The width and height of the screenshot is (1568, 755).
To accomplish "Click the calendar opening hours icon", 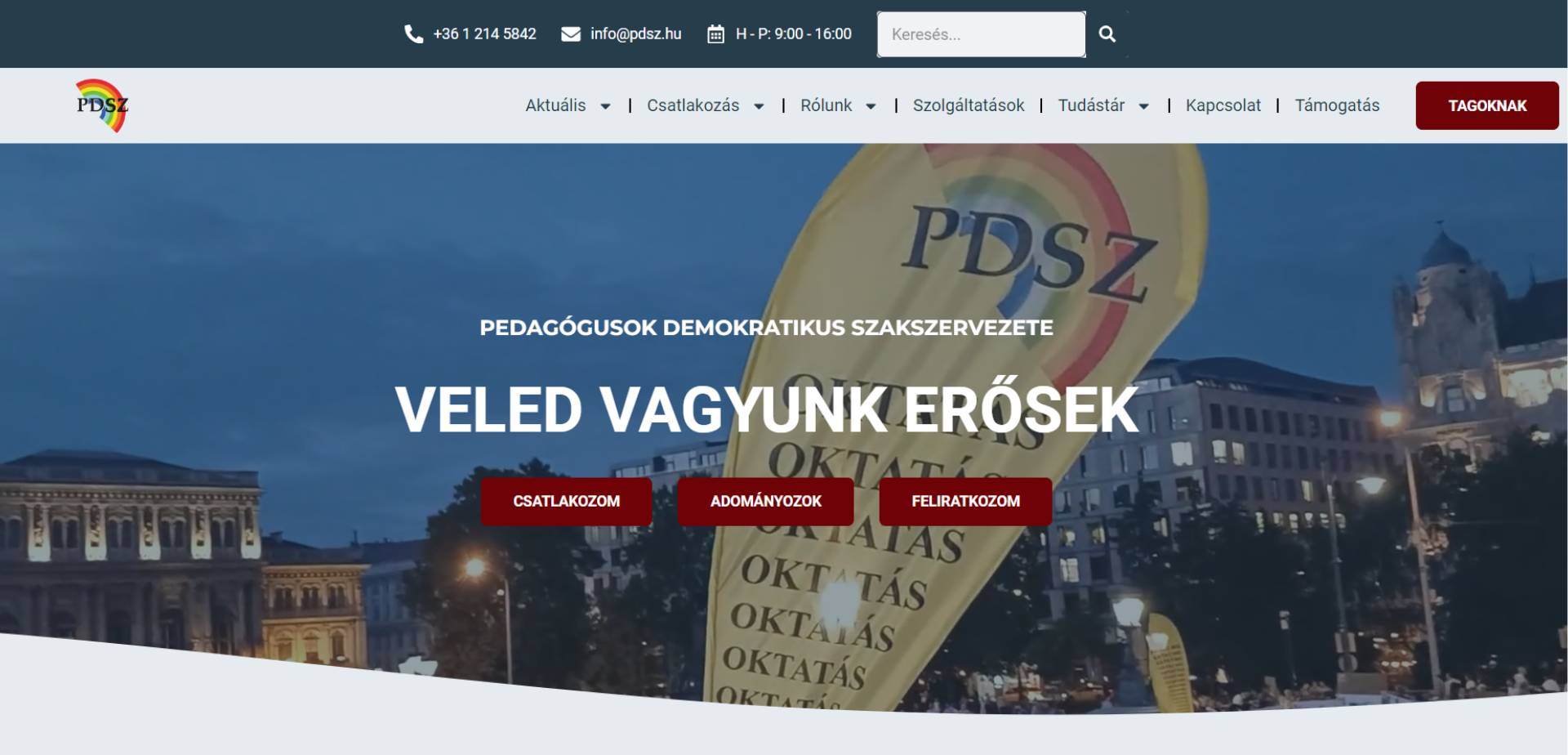I will pos(715,34).
